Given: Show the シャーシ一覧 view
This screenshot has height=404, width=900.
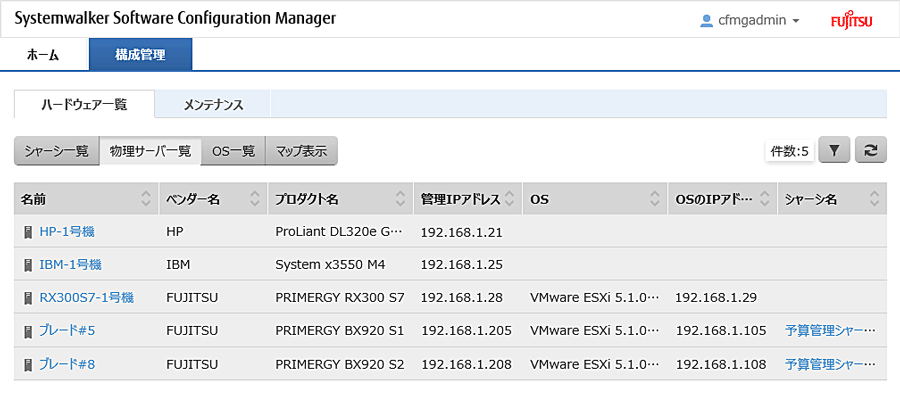Looking at the screenshot, I should click(57, 151).
